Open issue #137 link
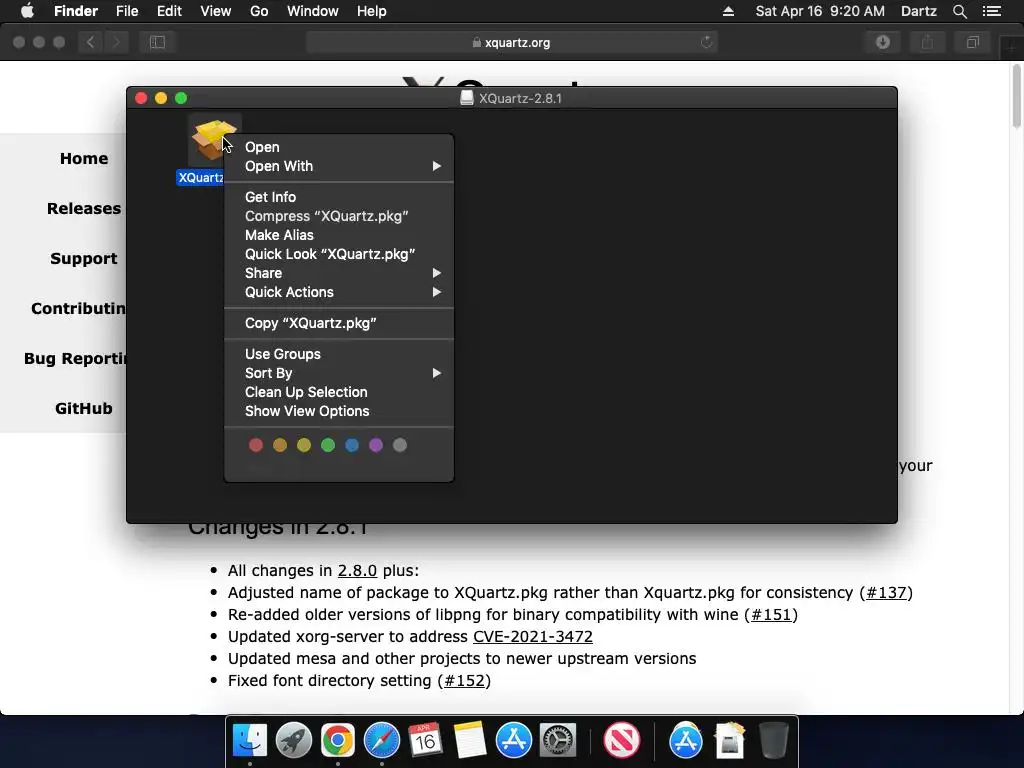Viewport: 1024px width, 768px height. click(x=886, y=593)
